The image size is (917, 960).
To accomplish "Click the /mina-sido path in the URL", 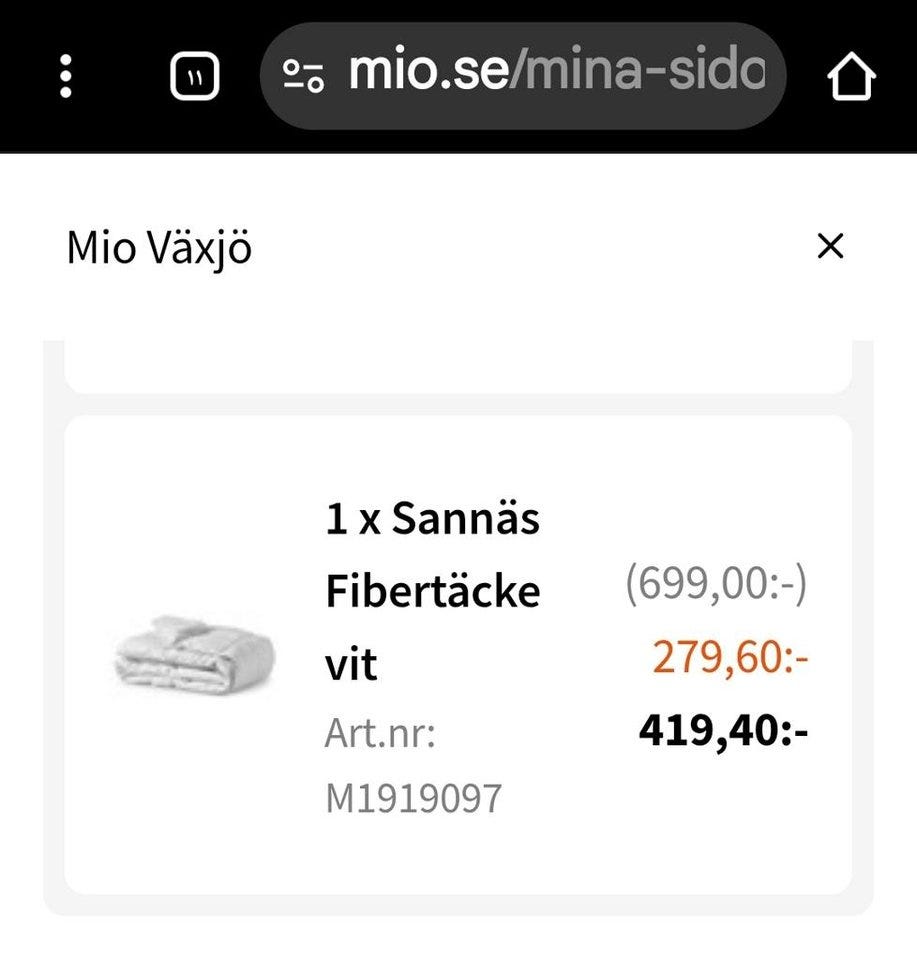I will 638,74.
